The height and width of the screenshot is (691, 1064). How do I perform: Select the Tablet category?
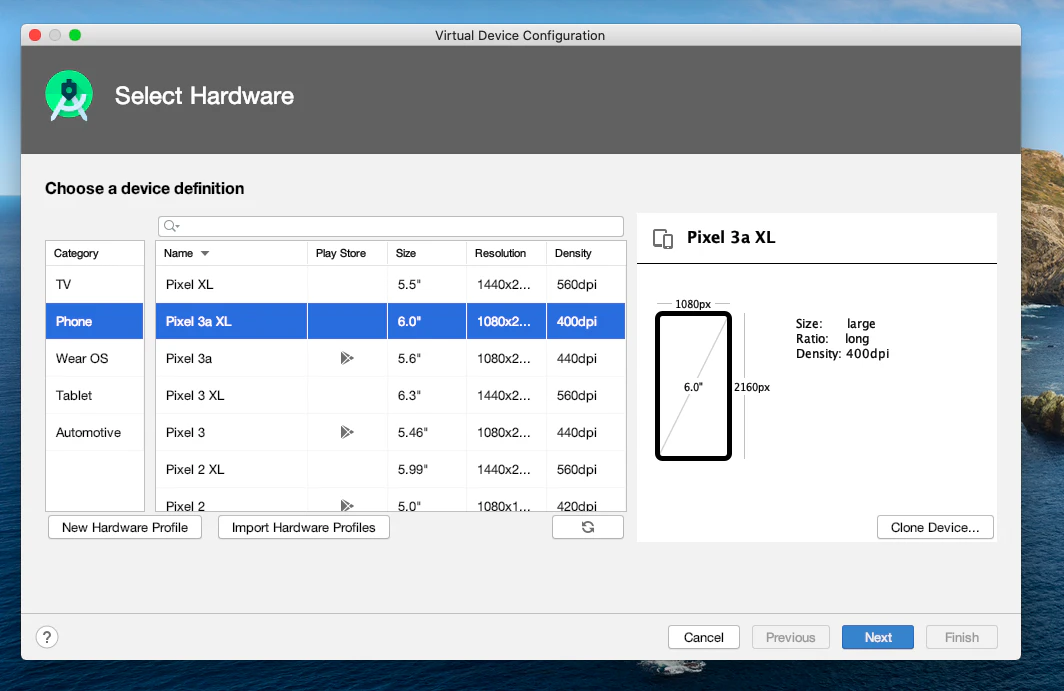[94, 395]
